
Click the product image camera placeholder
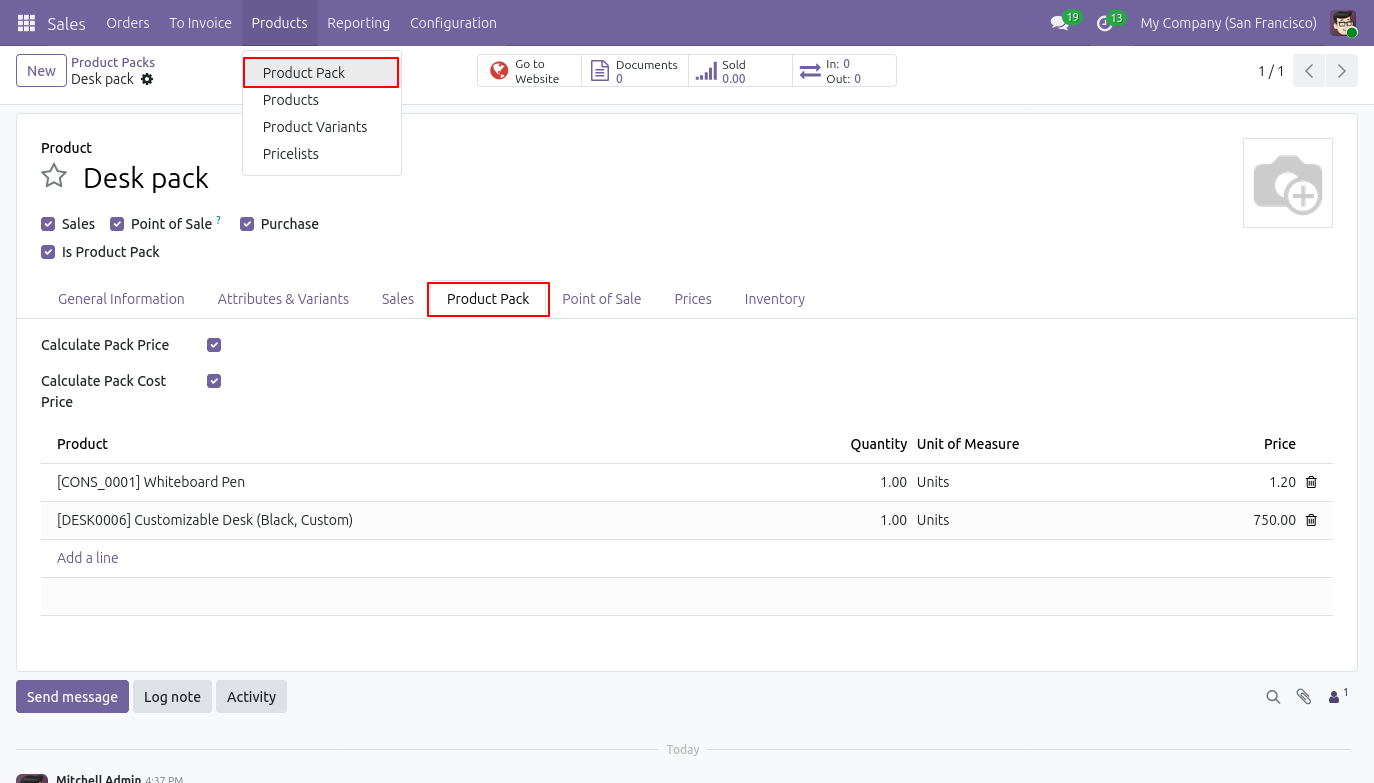[x=1288, y=183]
